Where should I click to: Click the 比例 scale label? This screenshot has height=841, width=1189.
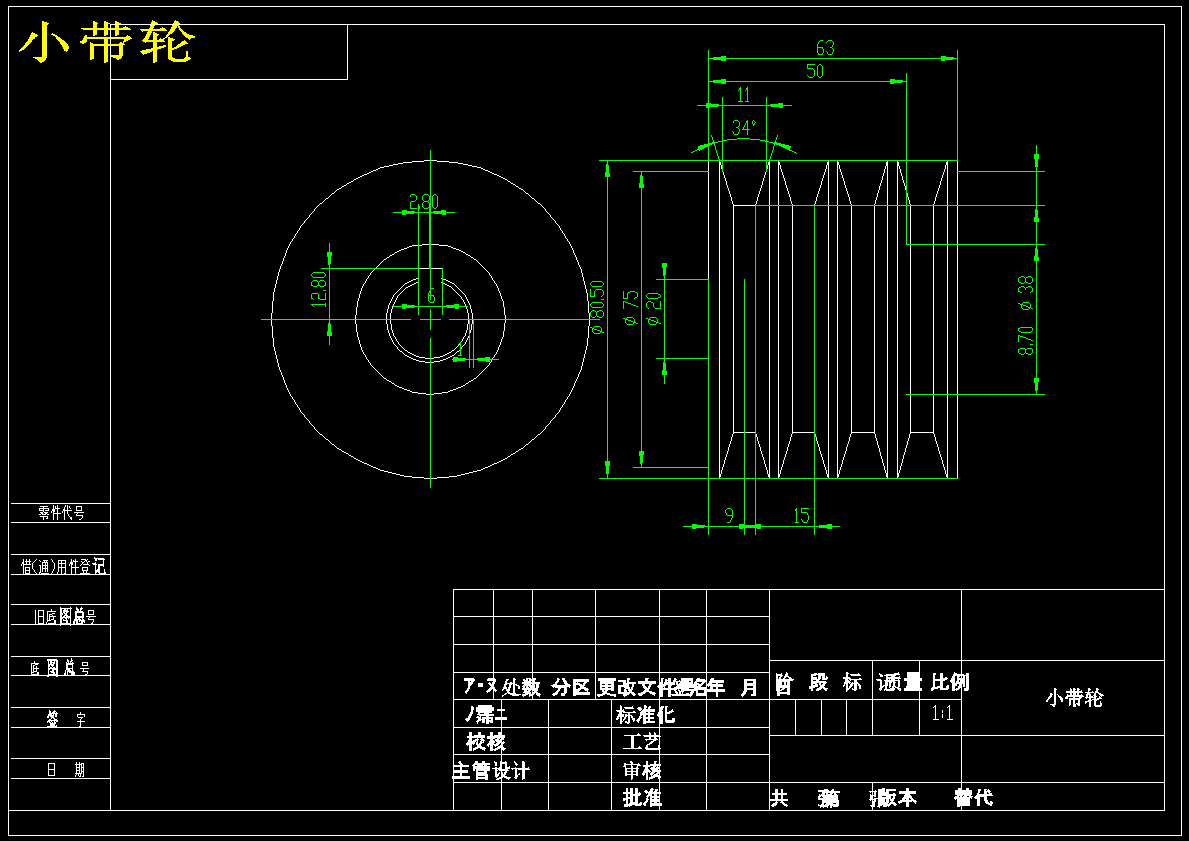(949, 682)
